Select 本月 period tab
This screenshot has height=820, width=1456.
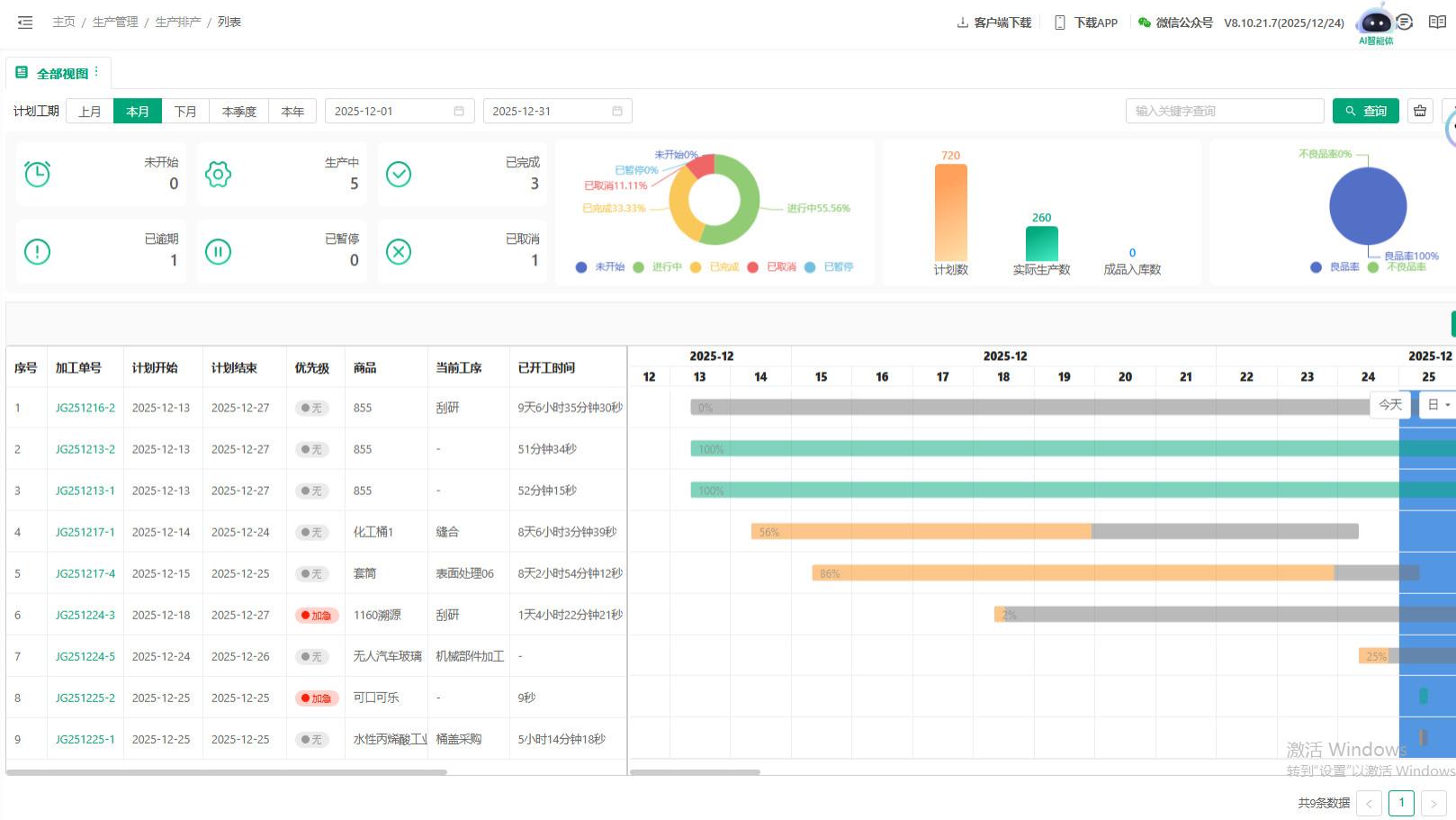coord(138,112)
